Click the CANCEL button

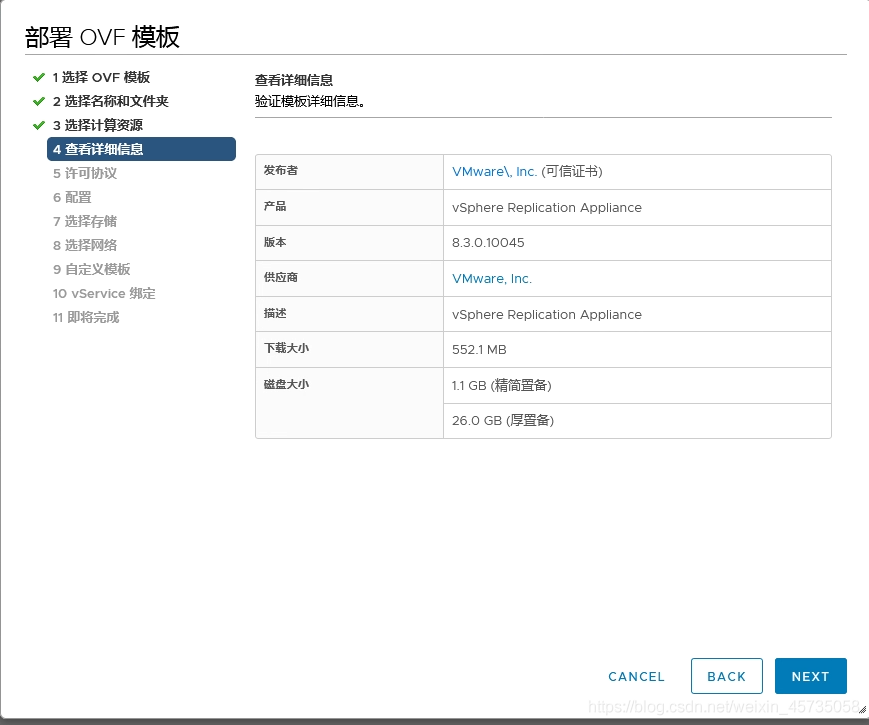point(636,676)
